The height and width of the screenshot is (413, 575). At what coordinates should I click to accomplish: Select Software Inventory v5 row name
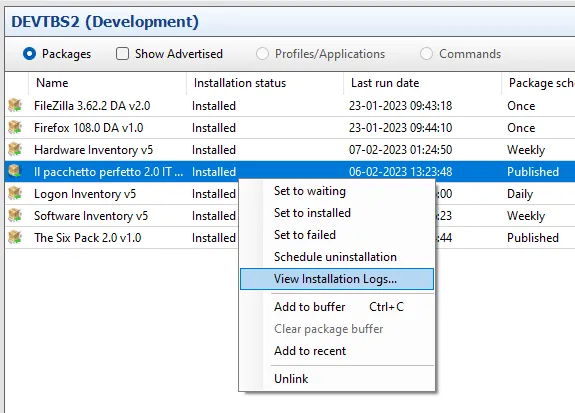pyautogui.click(x=91, y=216)
